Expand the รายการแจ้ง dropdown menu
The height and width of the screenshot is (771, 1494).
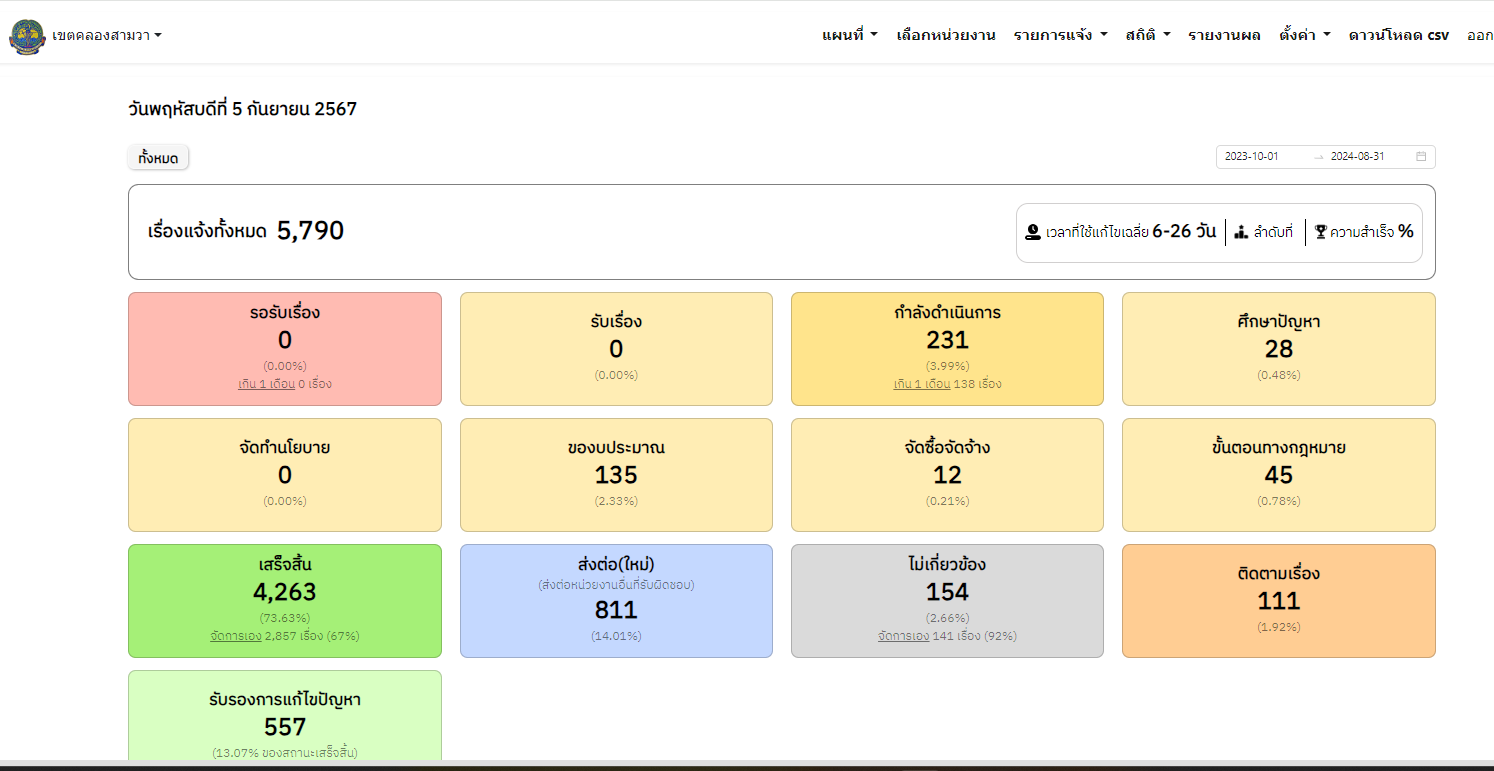click(1060, 35)
